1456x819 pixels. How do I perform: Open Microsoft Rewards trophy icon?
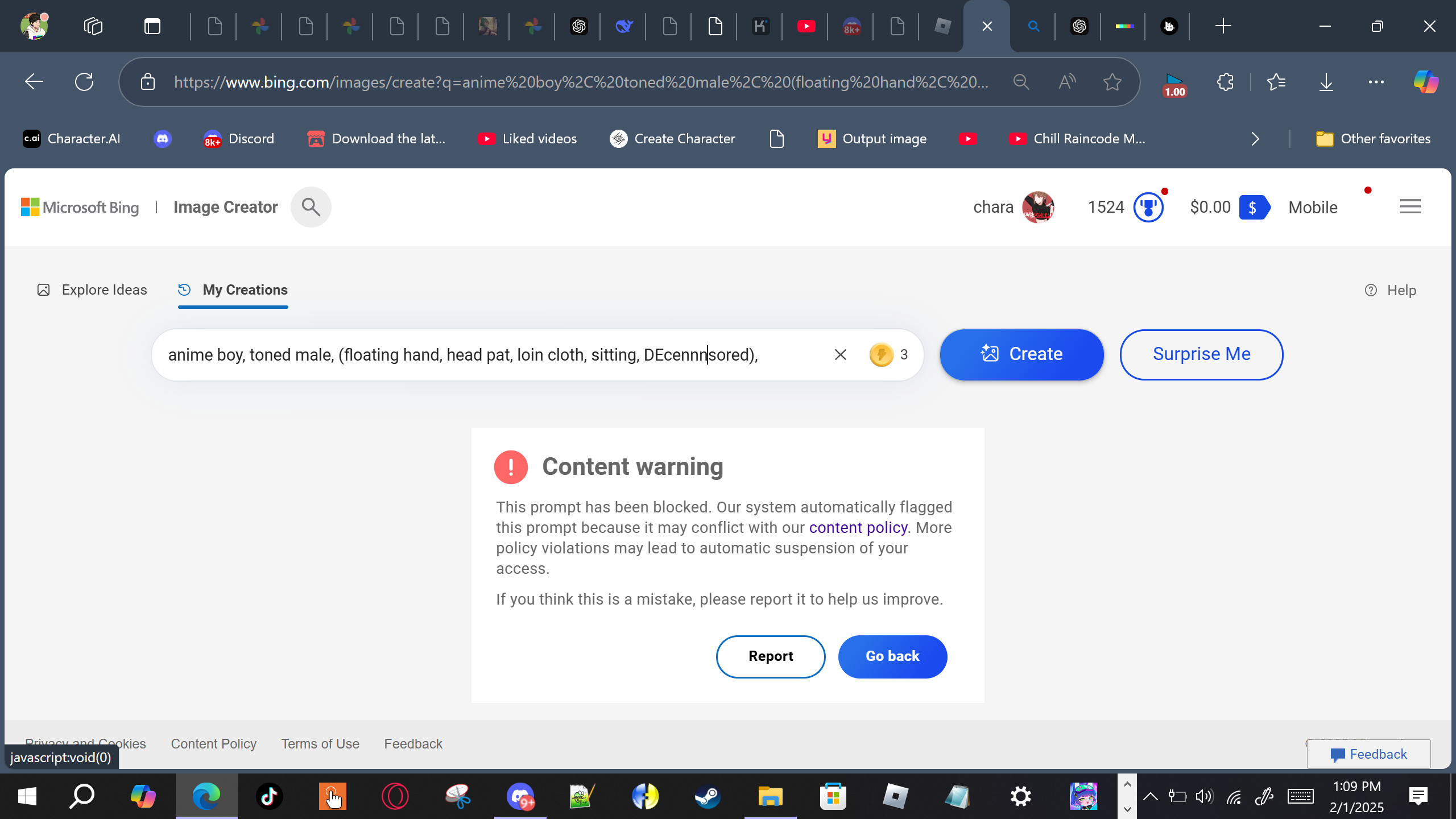click(1148, 207)
